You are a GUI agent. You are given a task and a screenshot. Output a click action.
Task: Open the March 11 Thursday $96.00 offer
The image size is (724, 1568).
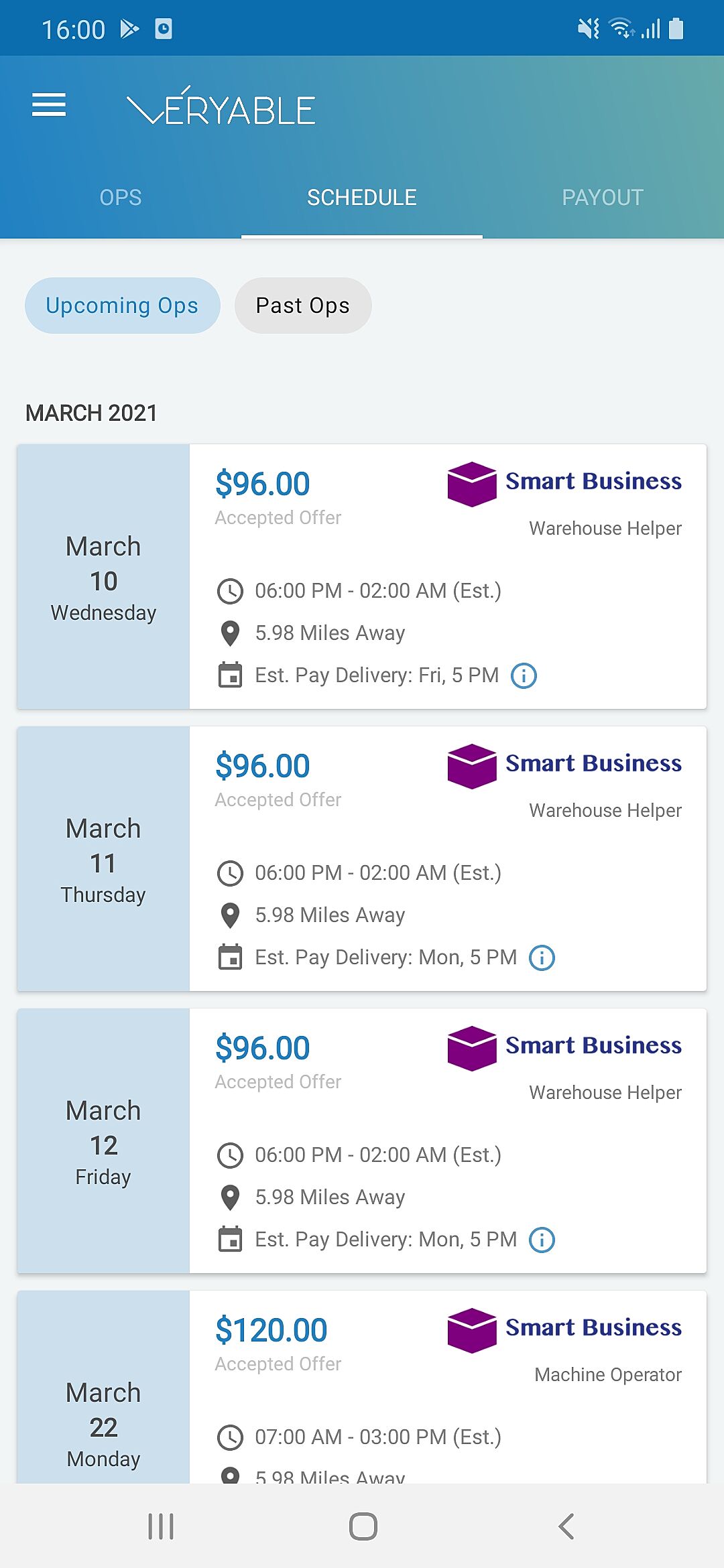click(362, 858)
